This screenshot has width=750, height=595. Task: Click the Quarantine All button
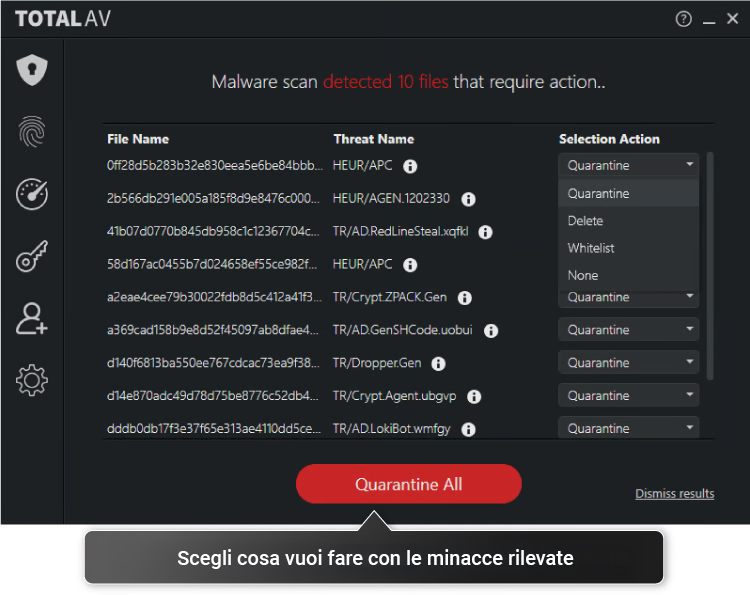(x=408, y=484)
